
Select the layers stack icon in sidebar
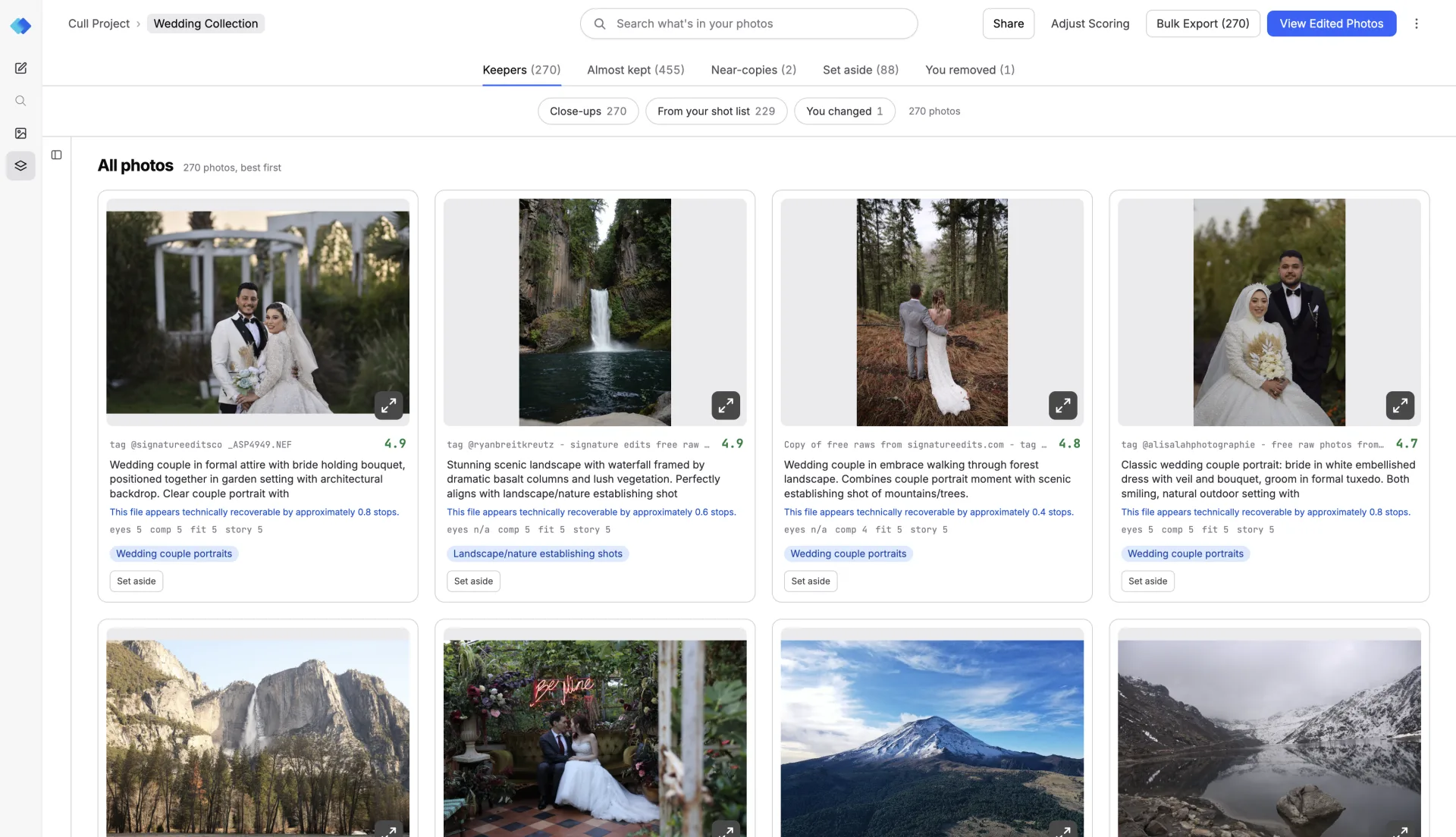[20, 165]
